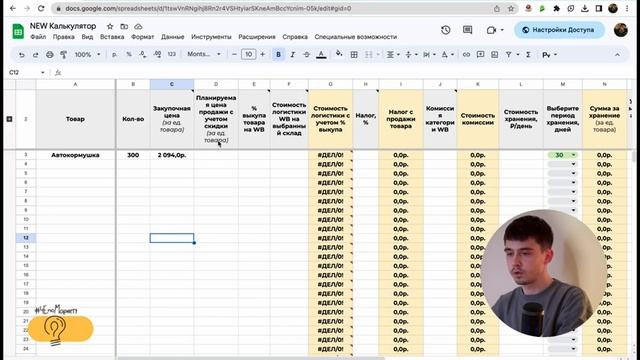
Task: Insert a chart
Action: tap(494, 54)
